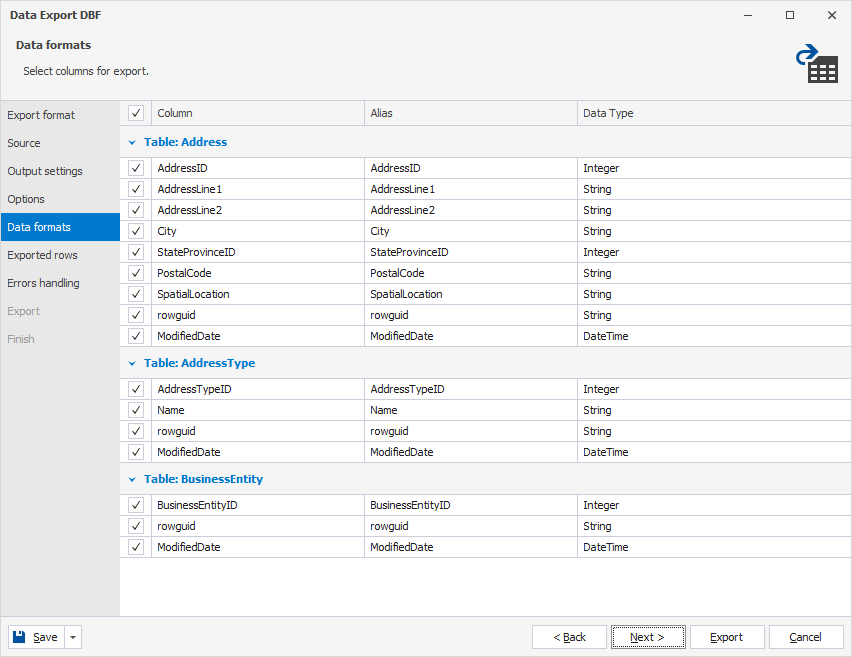Go to the Source step

60,143
